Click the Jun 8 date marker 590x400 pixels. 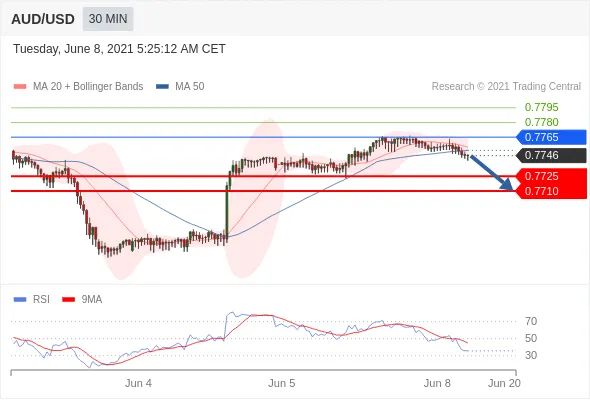tap(437, 383)
